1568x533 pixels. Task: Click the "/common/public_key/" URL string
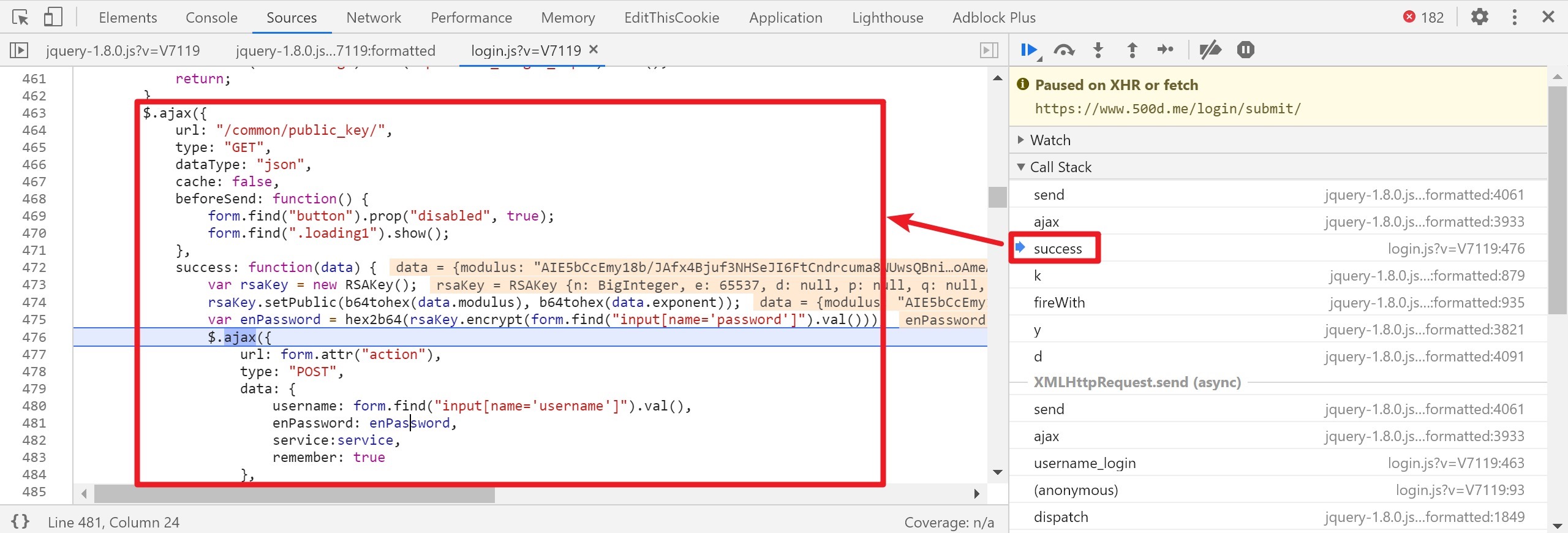click(x=300, y=130)
